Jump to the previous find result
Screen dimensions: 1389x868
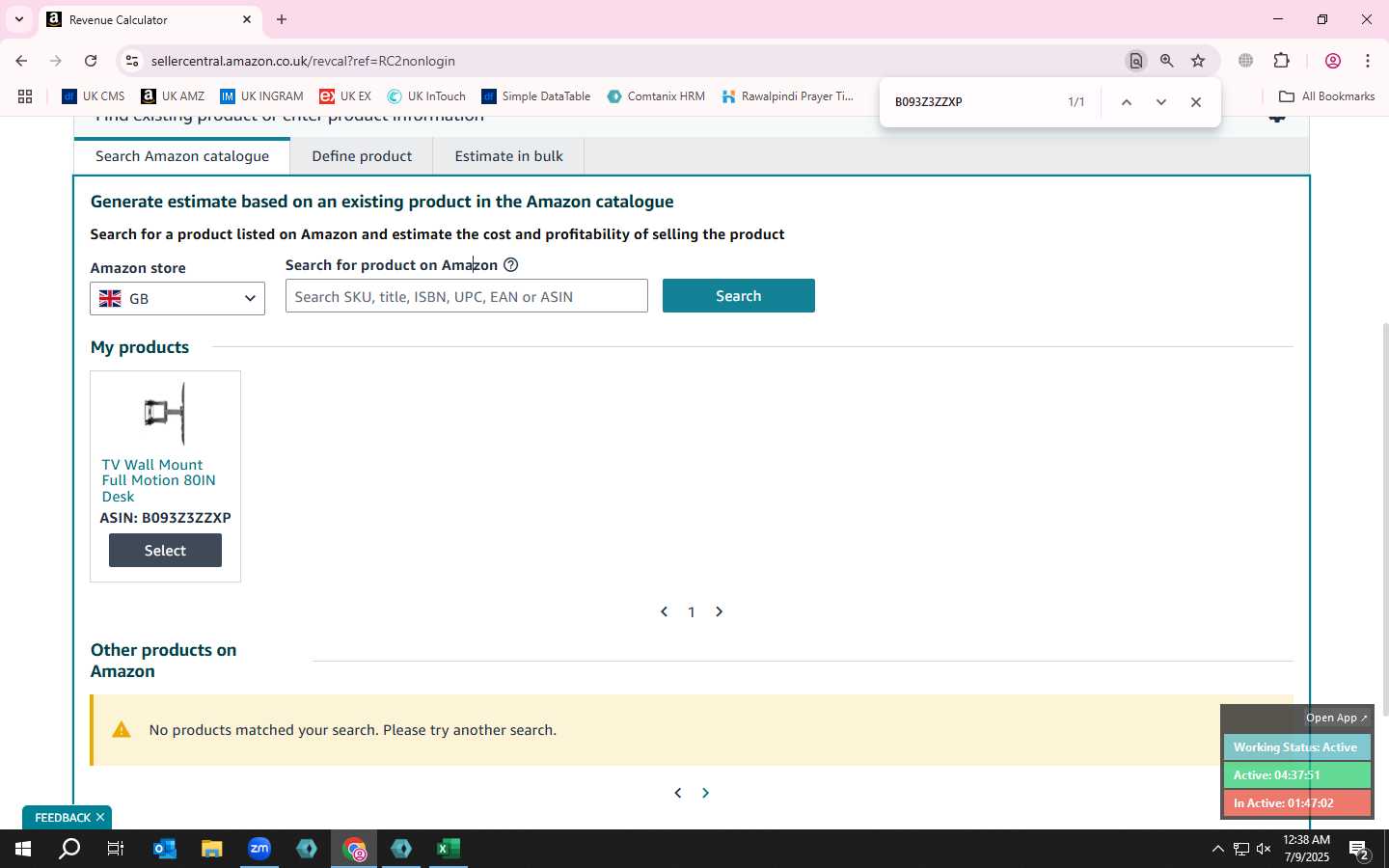pos(1126,102)
